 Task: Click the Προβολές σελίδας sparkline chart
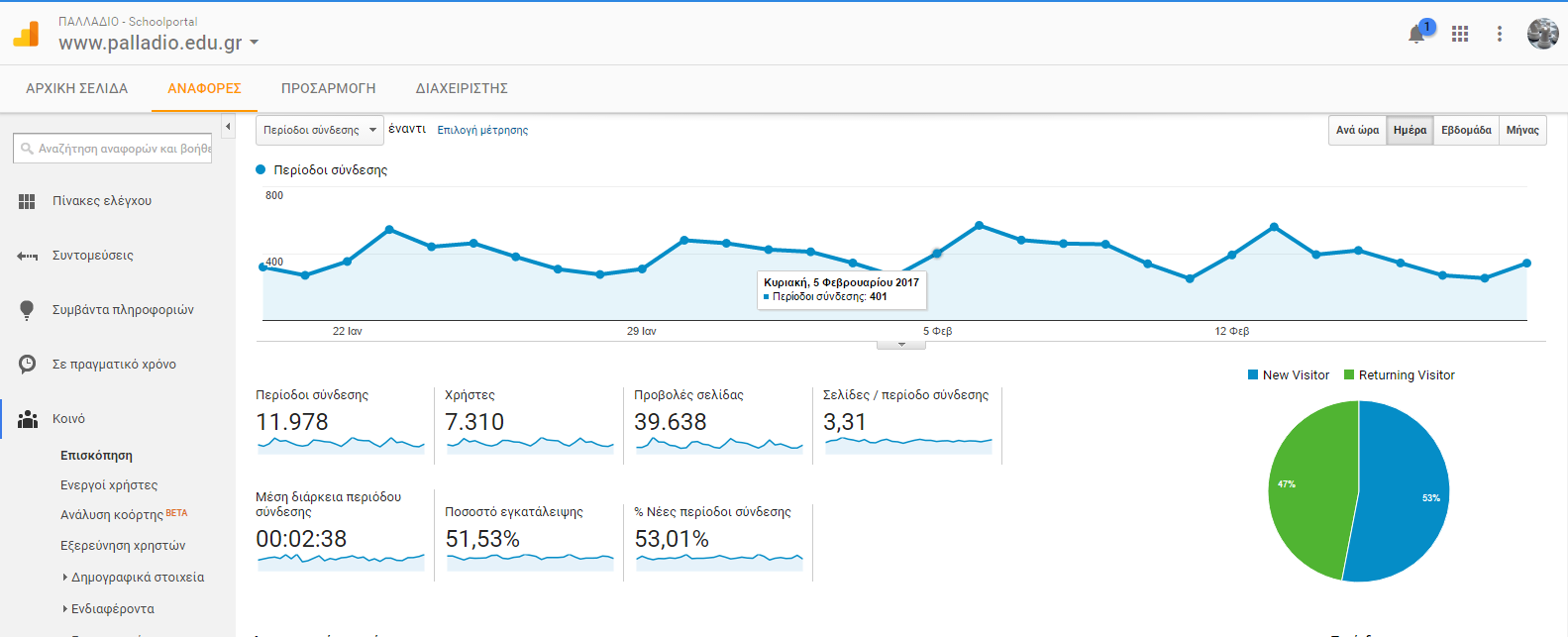click(719, 445)
